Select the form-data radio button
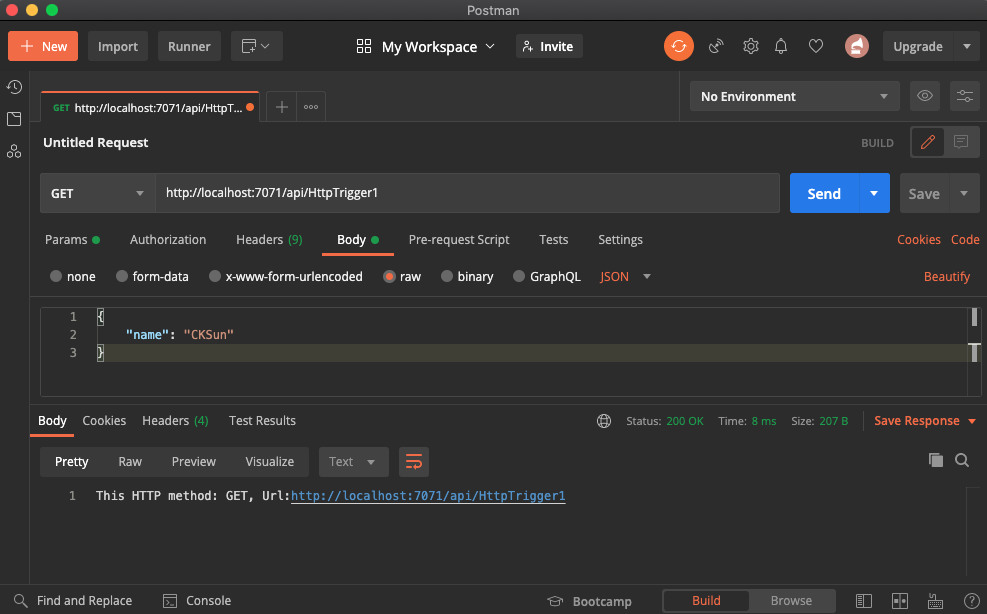Image resolution: width=987 pixels, height=614 pixels. click(122, 276)
